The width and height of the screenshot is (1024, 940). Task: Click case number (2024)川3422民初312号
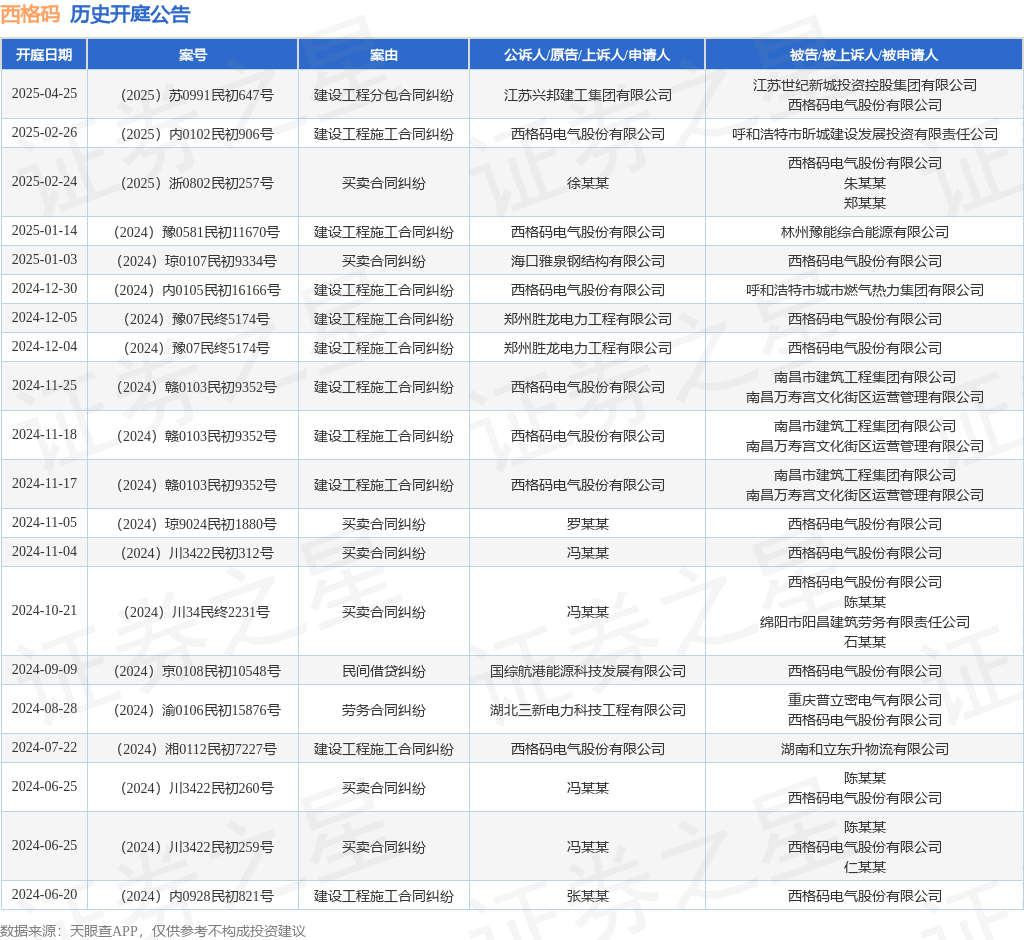pyautogui.click(x=193, y=553)
